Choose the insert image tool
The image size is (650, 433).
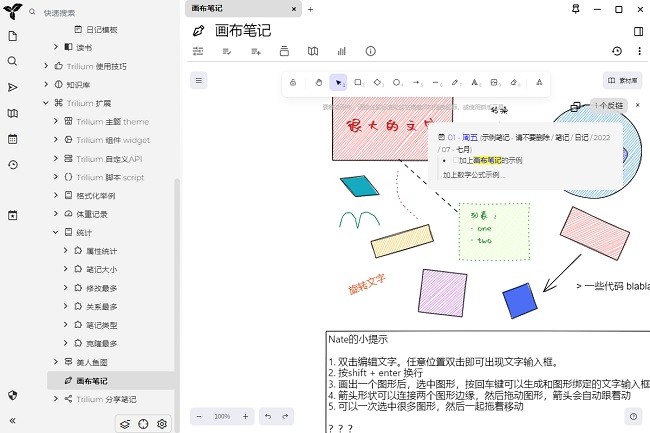point(494,82)
